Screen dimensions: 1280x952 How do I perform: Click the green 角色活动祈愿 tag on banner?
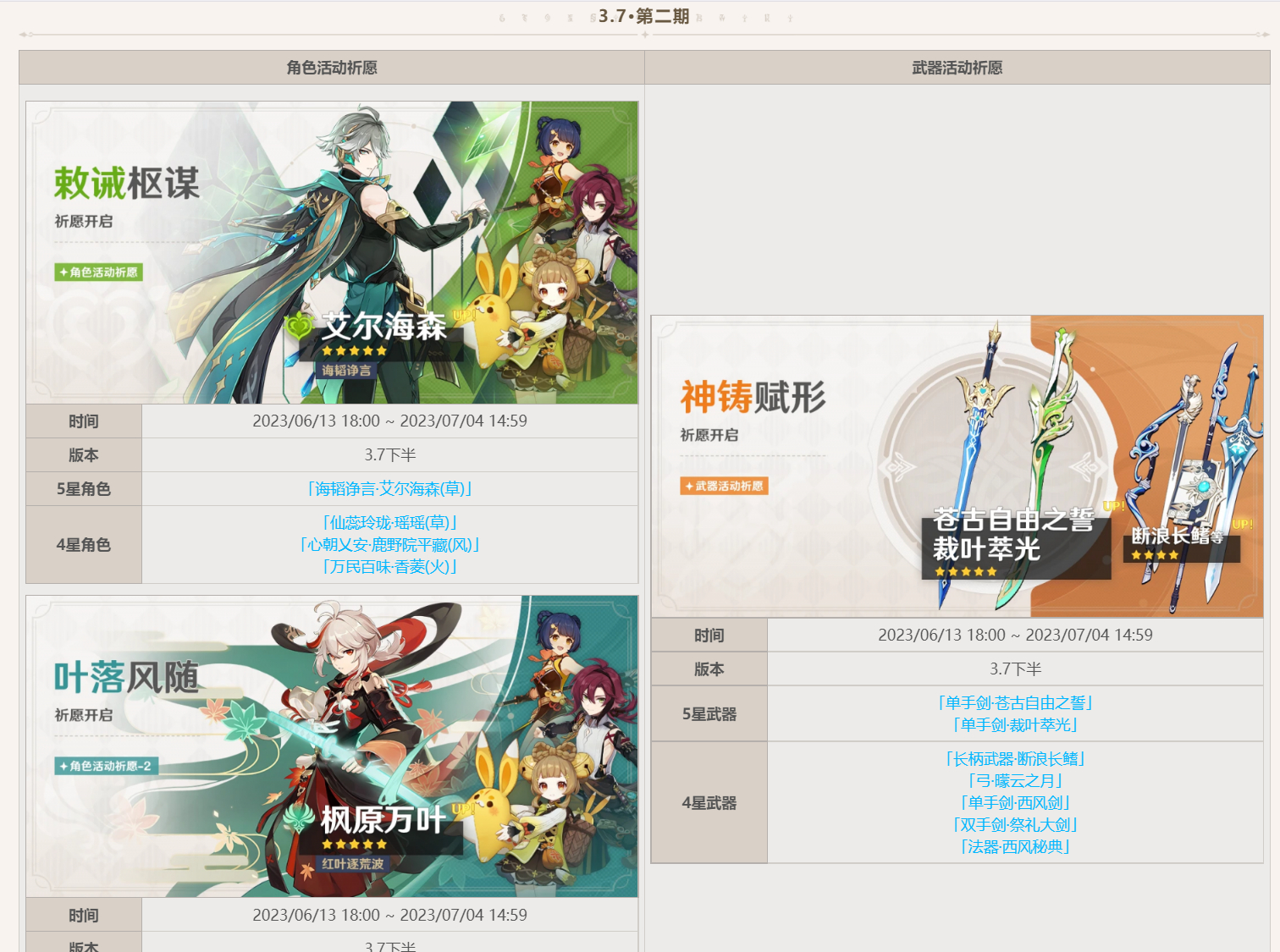coord(99,272)
